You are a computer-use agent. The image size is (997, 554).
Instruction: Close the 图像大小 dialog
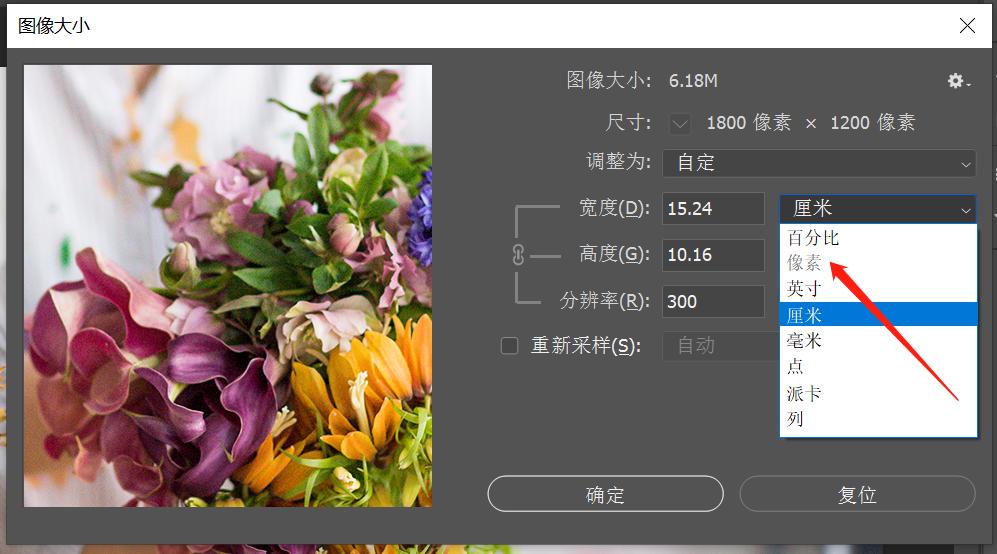pos(967,25)
